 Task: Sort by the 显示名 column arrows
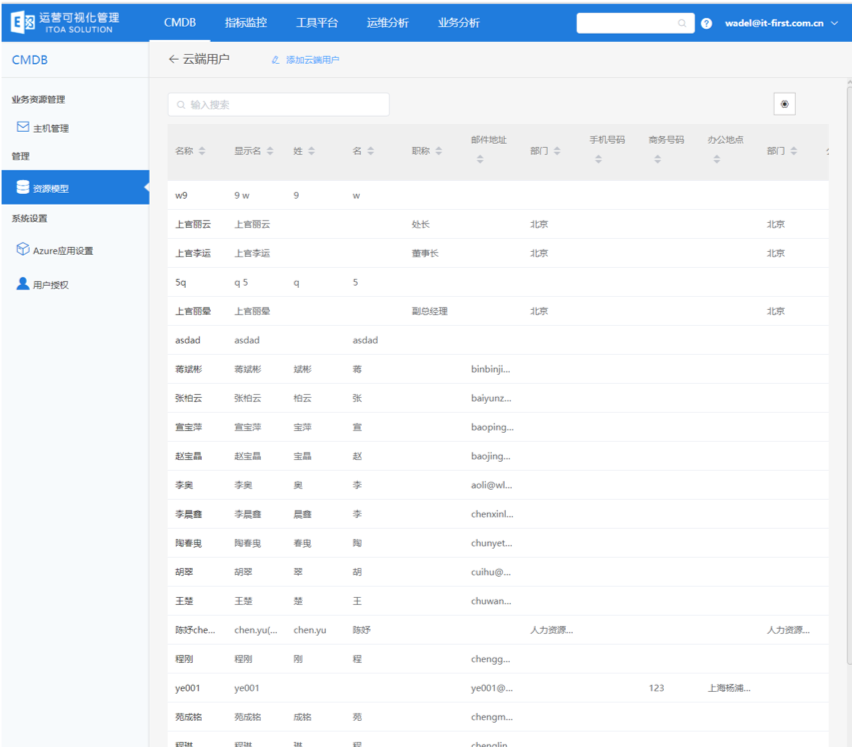coord(270,150)
